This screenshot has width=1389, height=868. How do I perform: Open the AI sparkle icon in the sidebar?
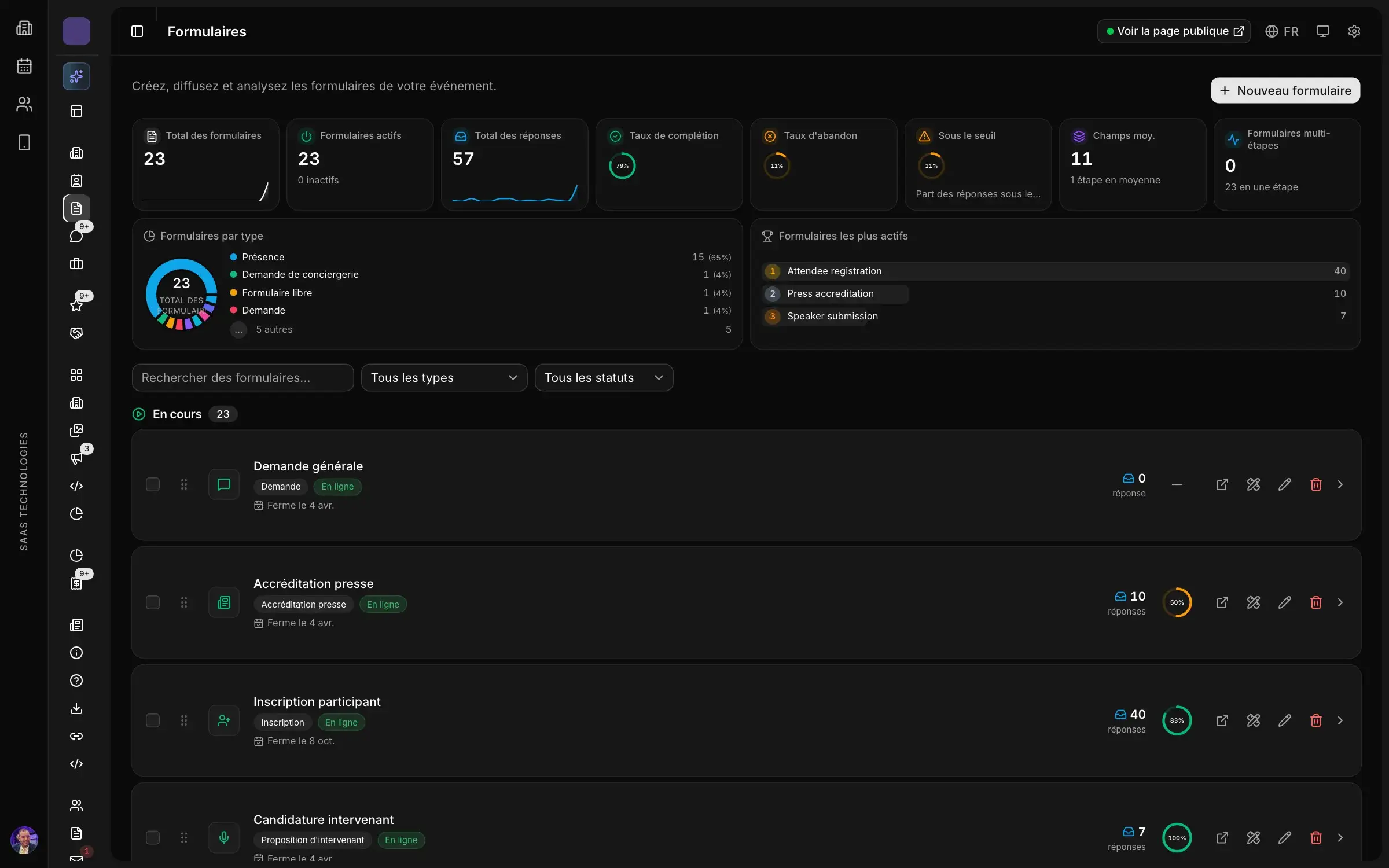76,76
